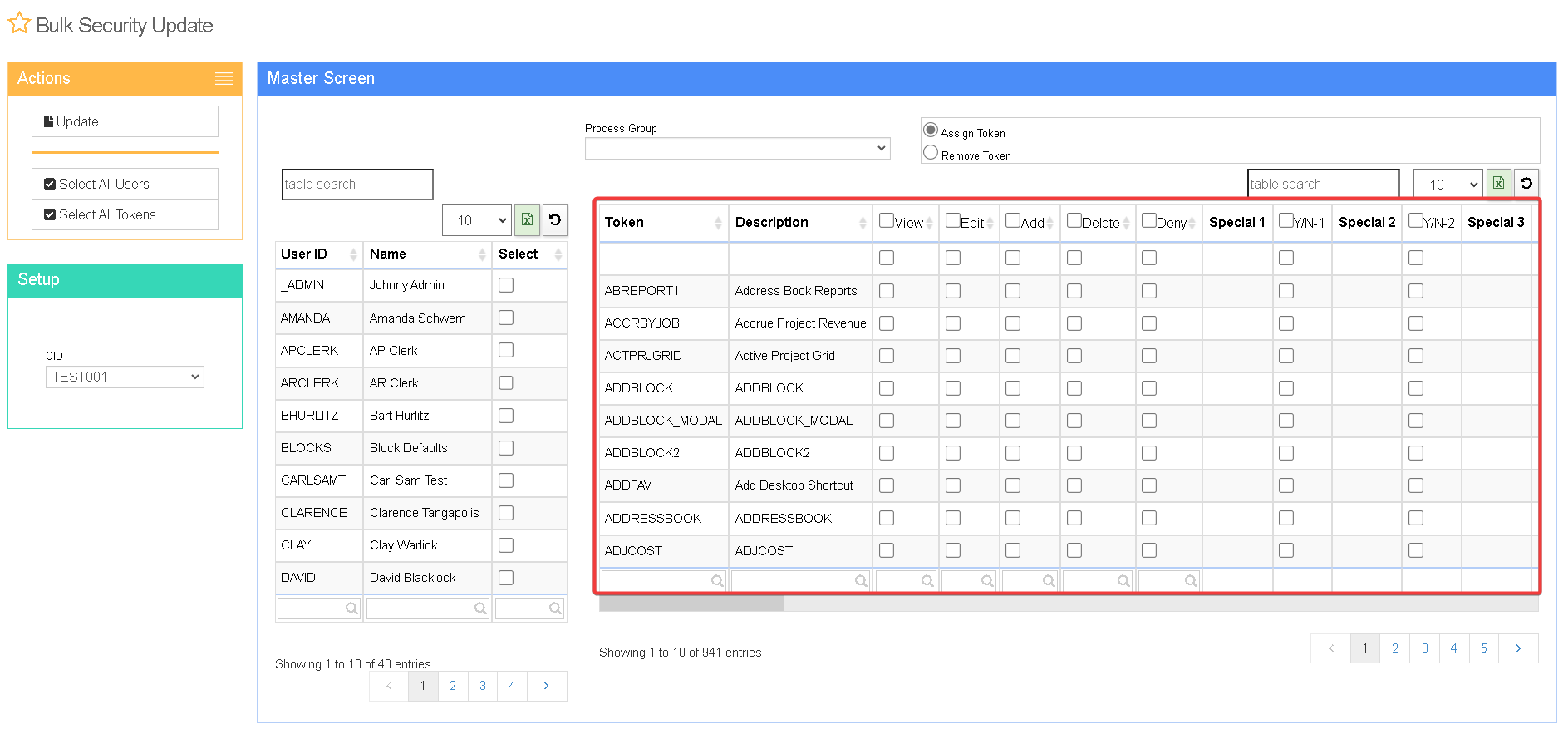Click the Token column filter search icon
Viewport: 1568px width, 739px height.
[717, 581]
